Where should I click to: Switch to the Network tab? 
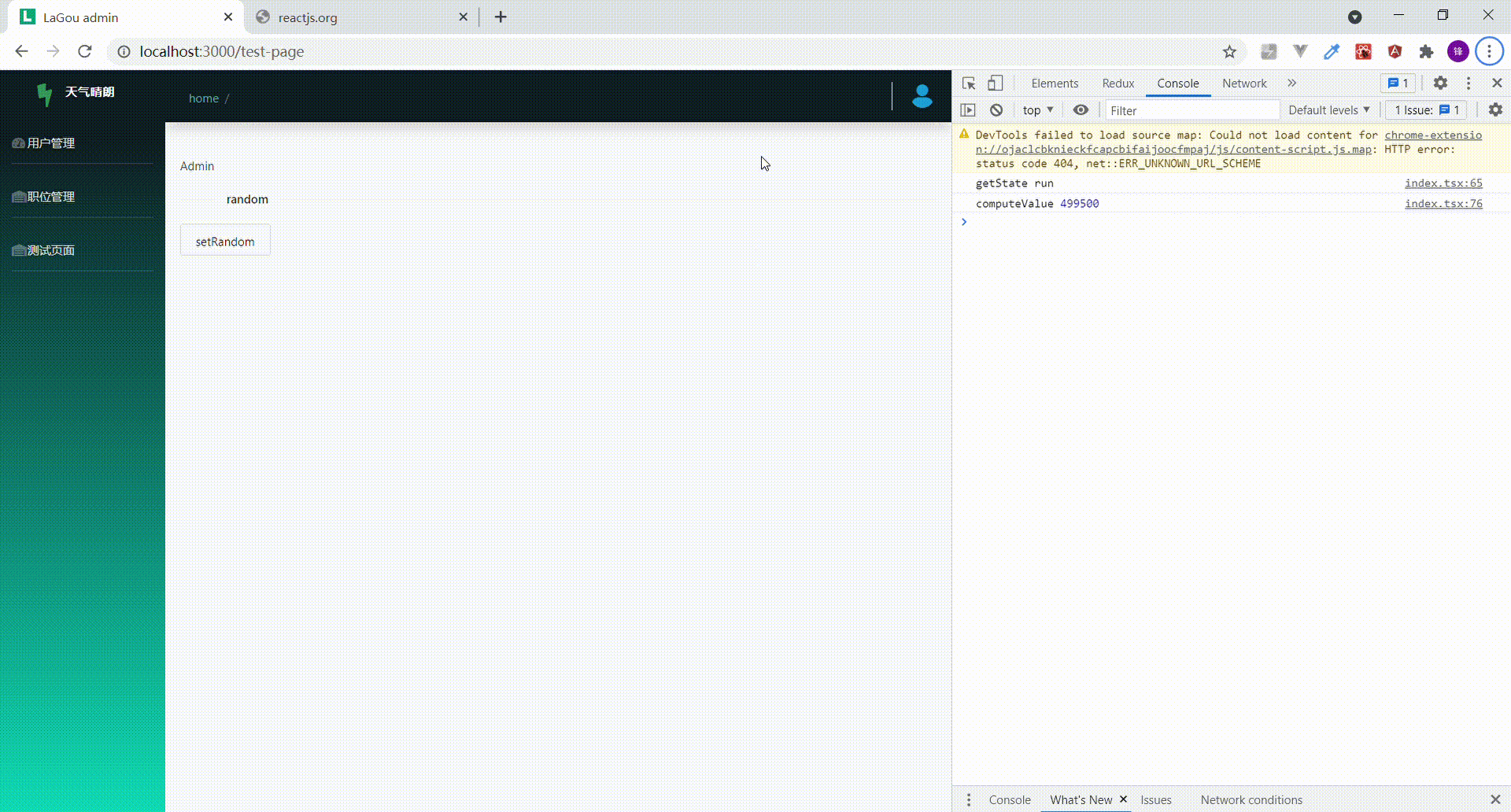[x=1244, y=83]
